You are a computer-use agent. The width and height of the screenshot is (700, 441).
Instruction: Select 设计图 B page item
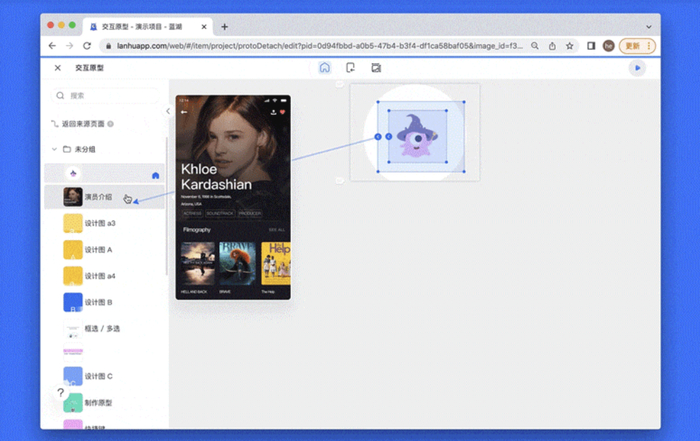coord(100,302)
